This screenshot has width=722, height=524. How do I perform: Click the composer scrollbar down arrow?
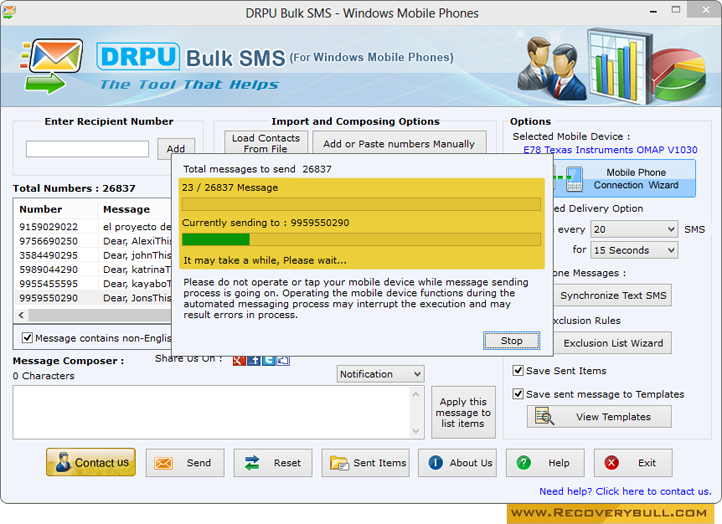pyautogui.click(x=416, y=431)
